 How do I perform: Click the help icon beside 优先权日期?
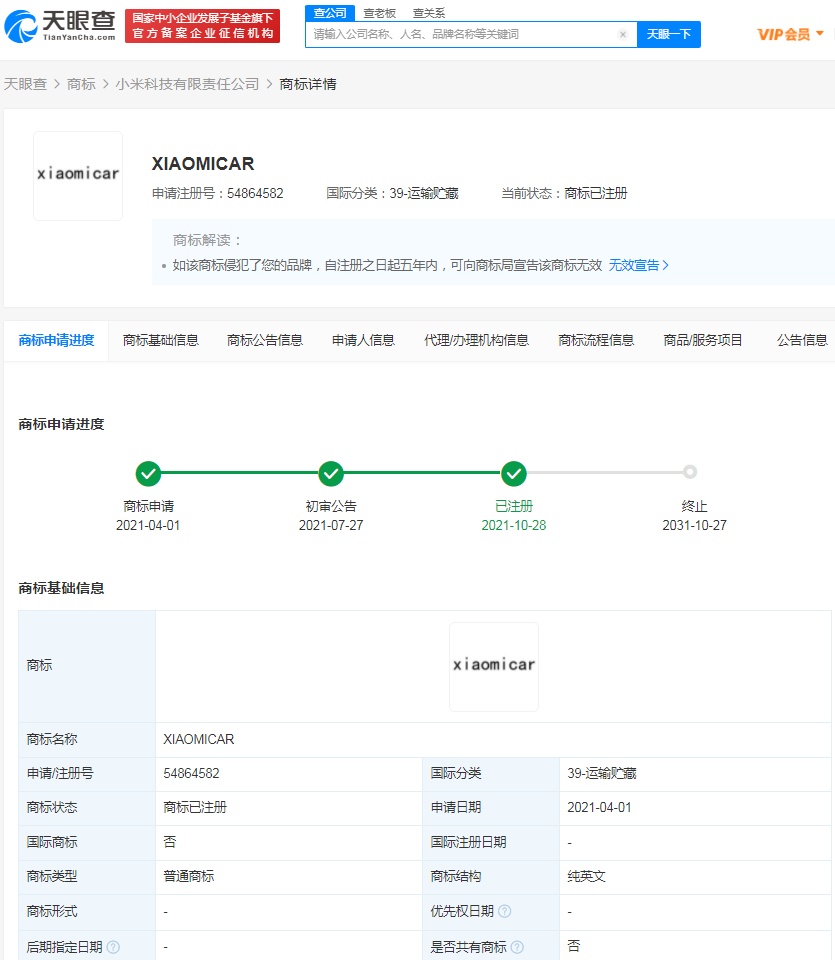[505, 911]
